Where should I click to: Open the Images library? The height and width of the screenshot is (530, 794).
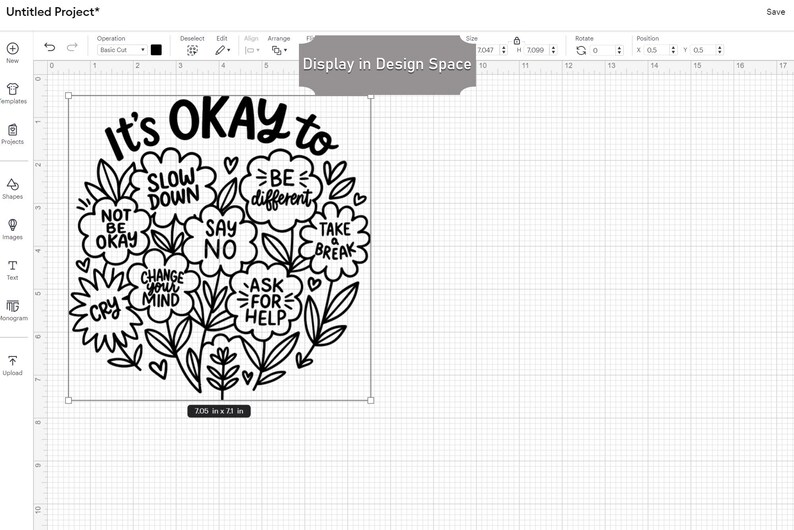click(13, 225)
